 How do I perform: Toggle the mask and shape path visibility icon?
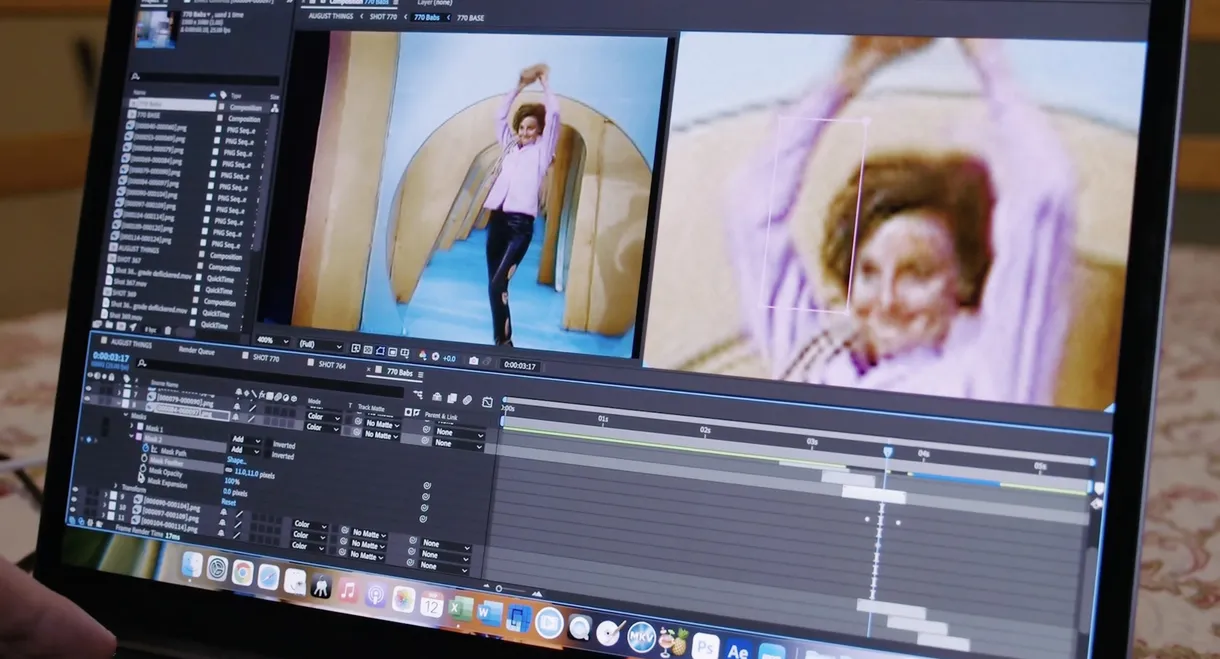380,349
